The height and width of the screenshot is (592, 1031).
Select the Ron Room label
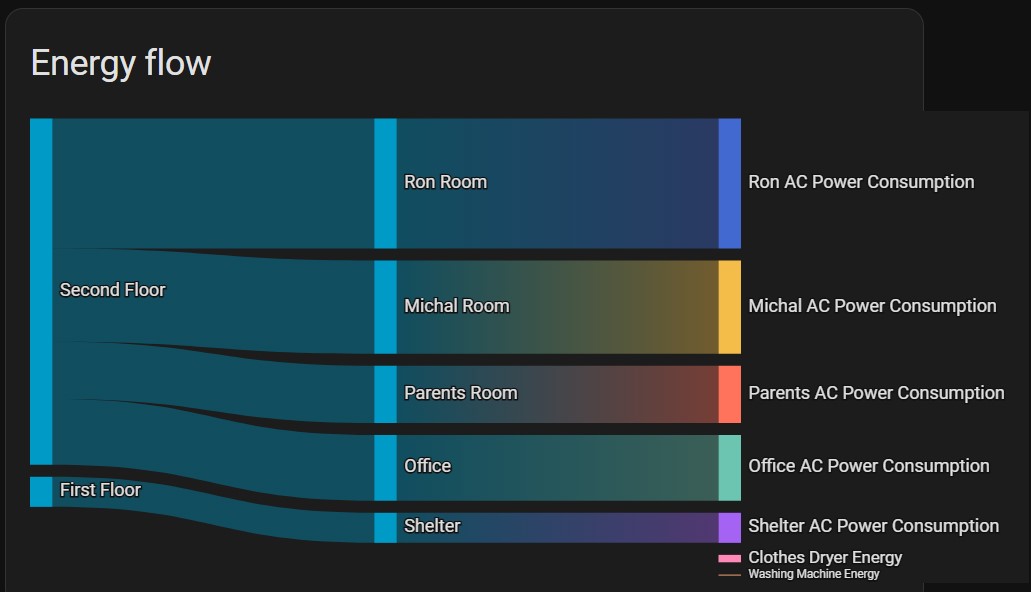pos(445,182)
